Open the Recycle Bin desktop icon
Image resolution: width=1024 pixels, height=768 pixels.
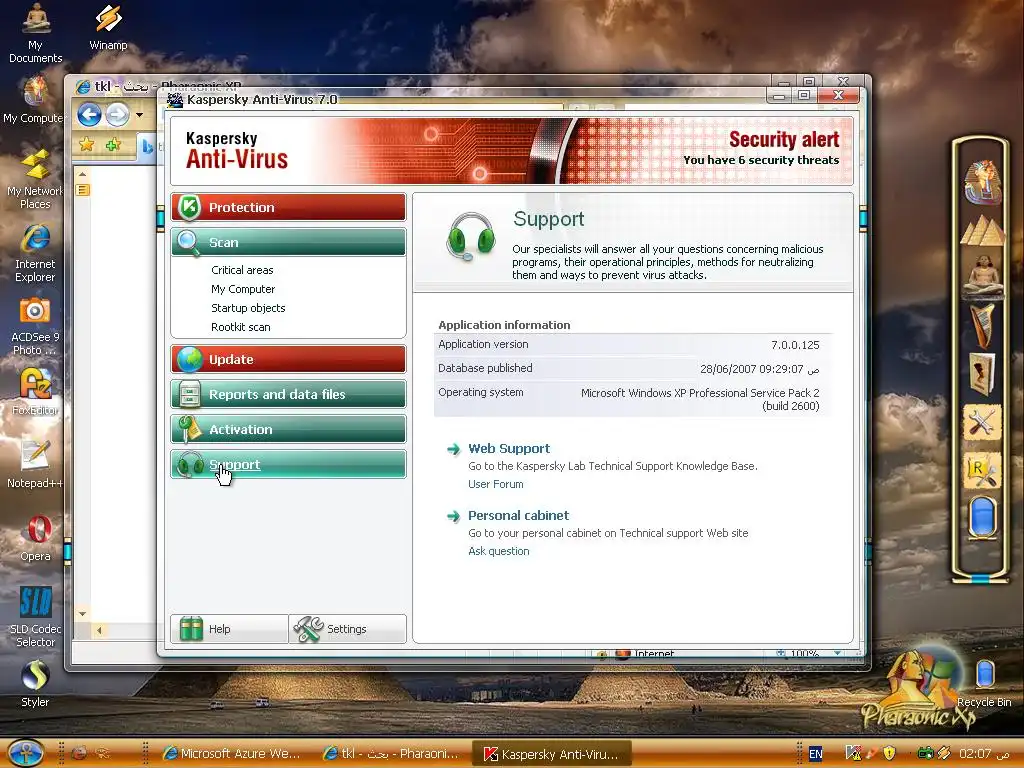(984, 683)
